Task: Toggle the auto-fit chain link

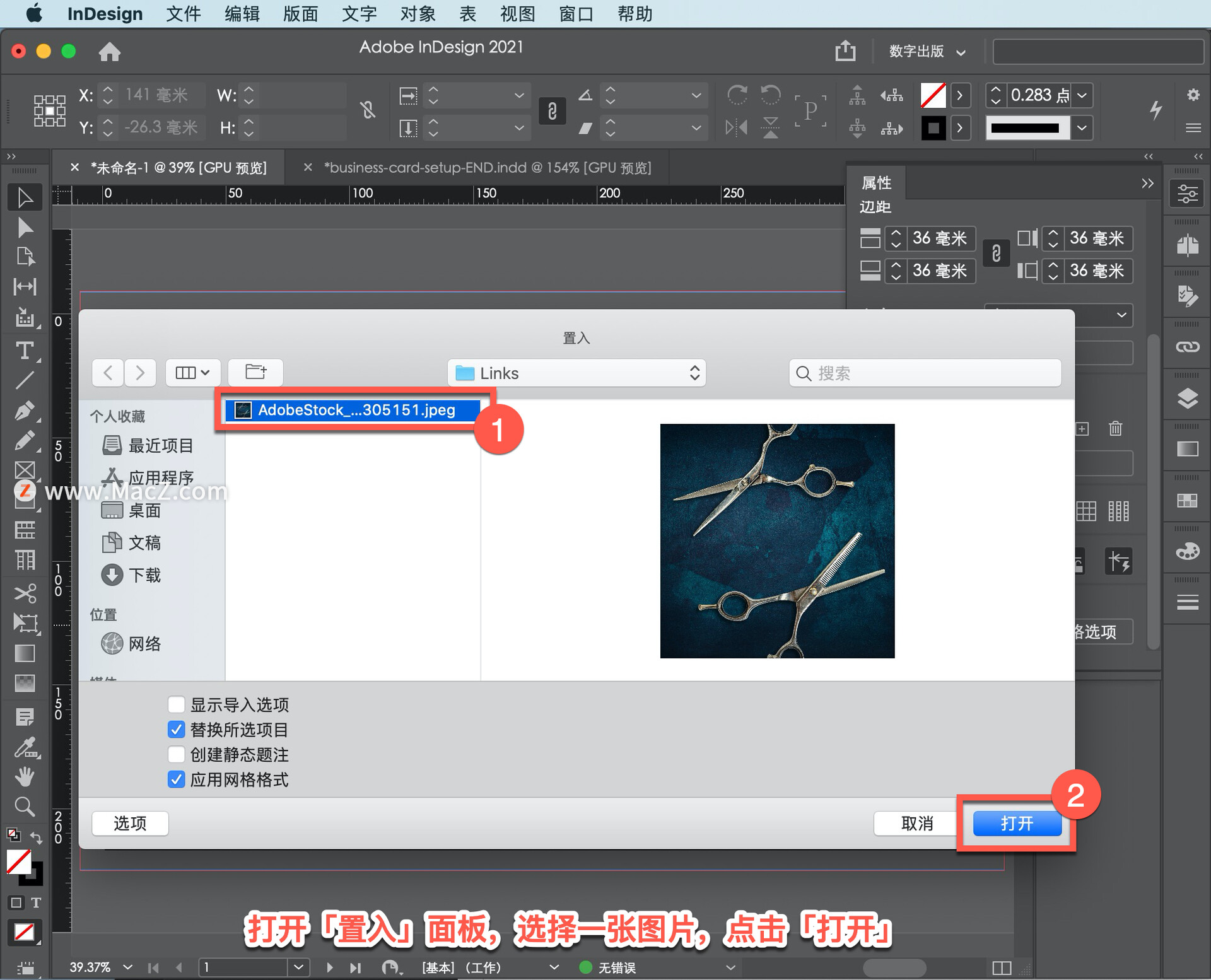Action: (x=552, y=111)
